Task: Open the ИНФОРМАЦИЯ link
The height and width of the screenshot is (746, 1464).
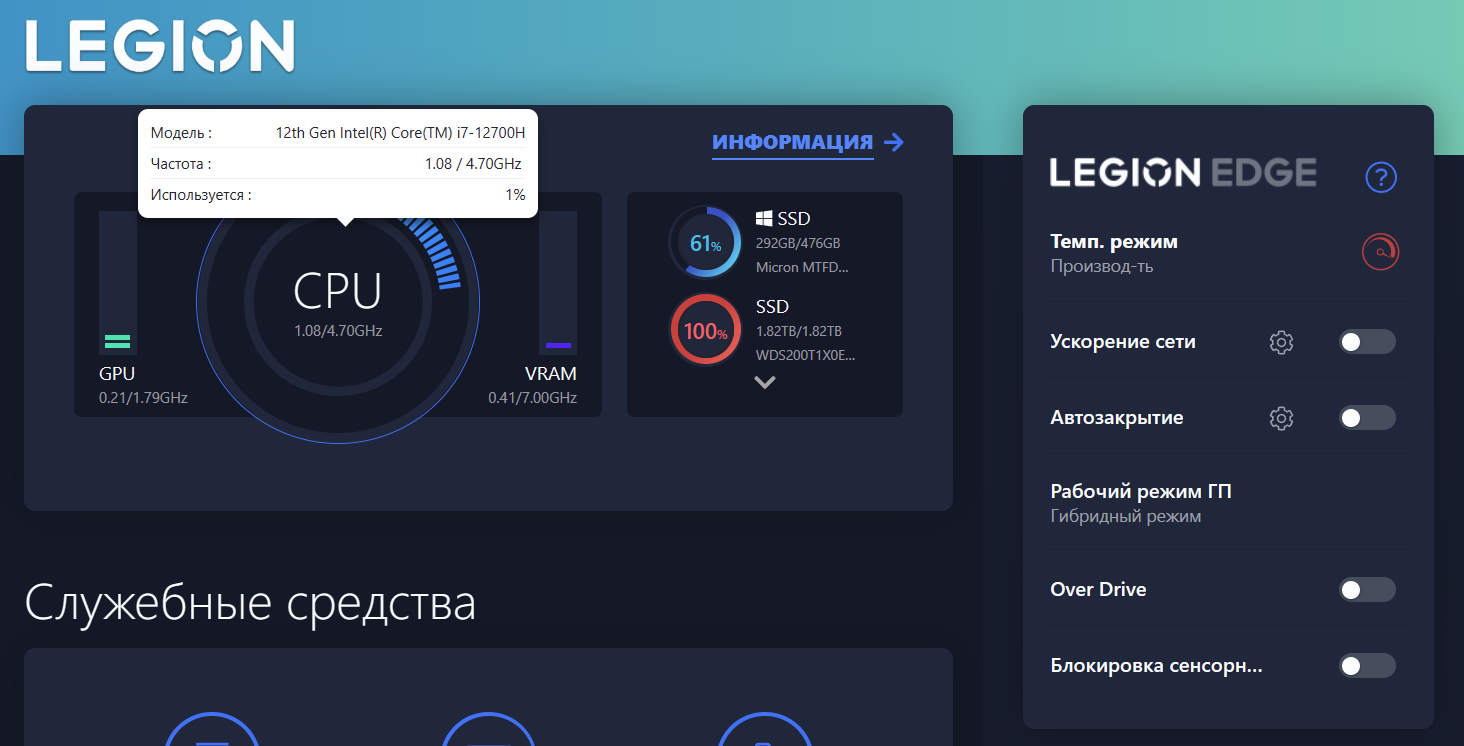Action: 808,143
